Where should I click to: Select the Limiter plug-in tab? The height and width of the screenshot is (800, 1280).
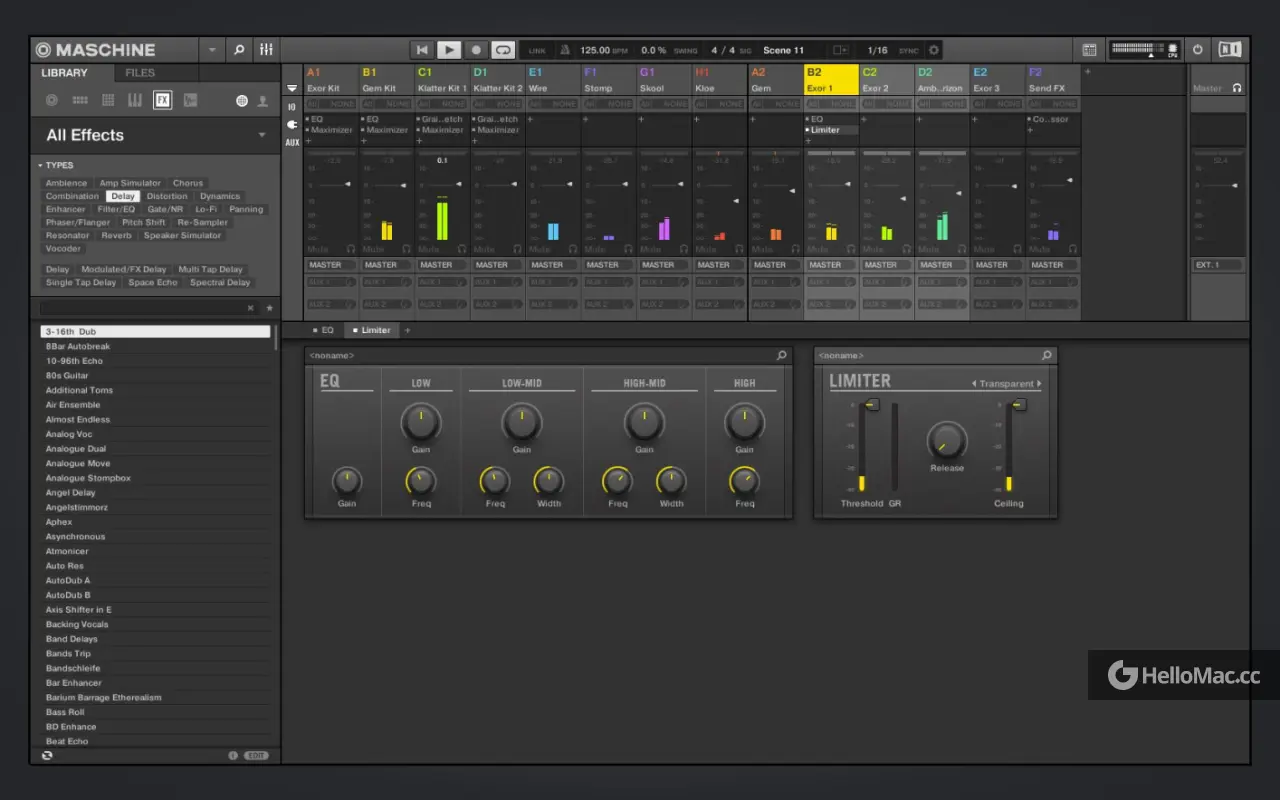(371, 330)
